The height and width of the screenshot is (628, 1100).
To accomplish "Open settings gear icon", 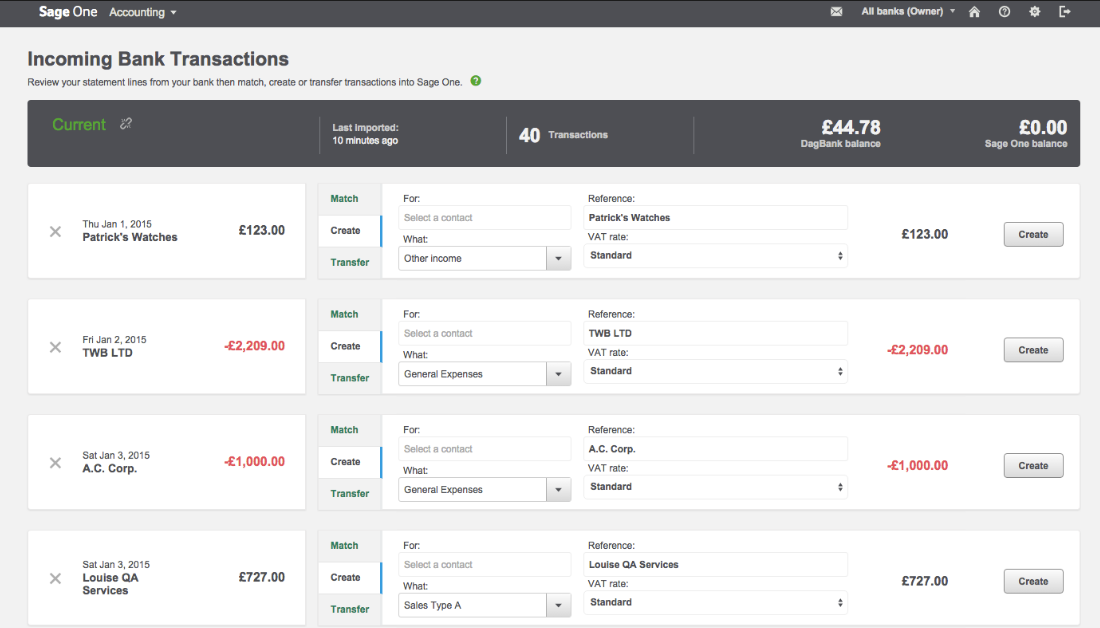I will (x=1035, y=12).
